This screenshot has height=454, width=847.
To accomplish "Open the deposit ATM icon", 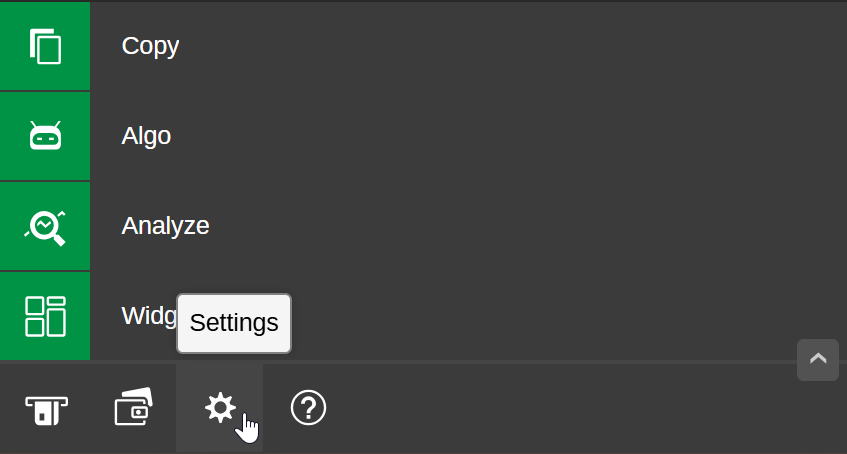I will click(x=46, y=408).
